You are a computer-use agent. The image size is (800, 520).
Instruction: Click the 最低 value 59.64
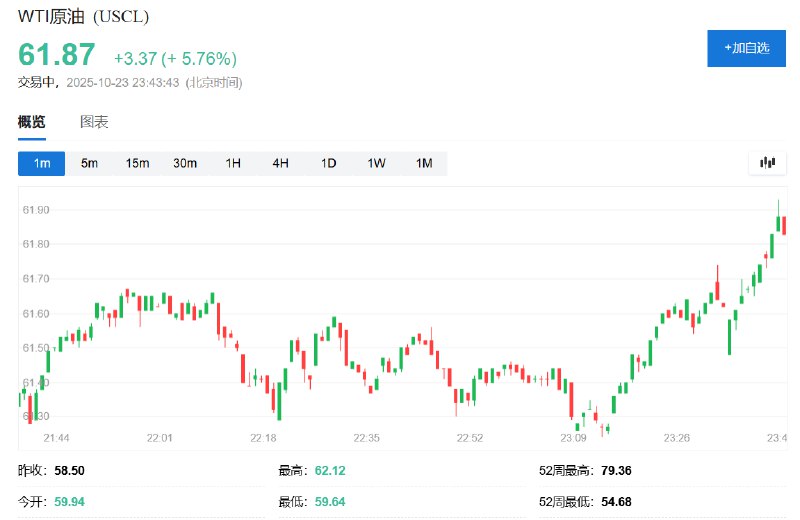[x=330, y=502]
